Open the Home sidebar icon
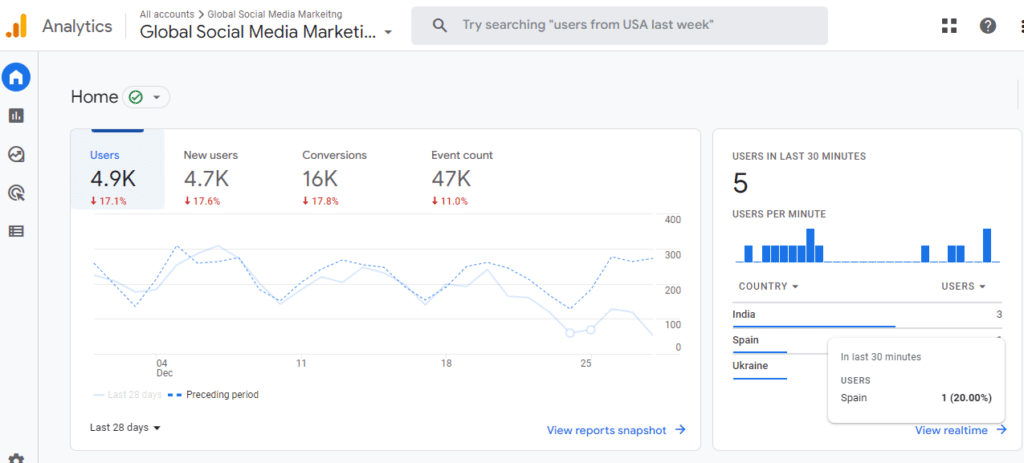The image size is (1024, 463). (x=16, y=78)
